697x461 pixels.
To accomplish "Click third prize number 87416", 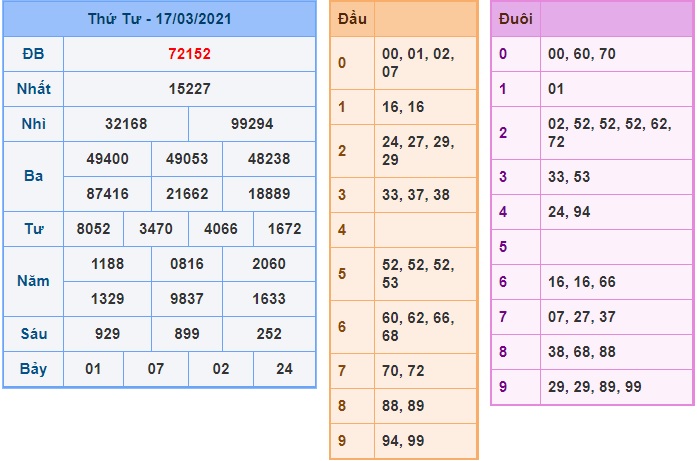I will pyautogui.click(x=108, y=194).
